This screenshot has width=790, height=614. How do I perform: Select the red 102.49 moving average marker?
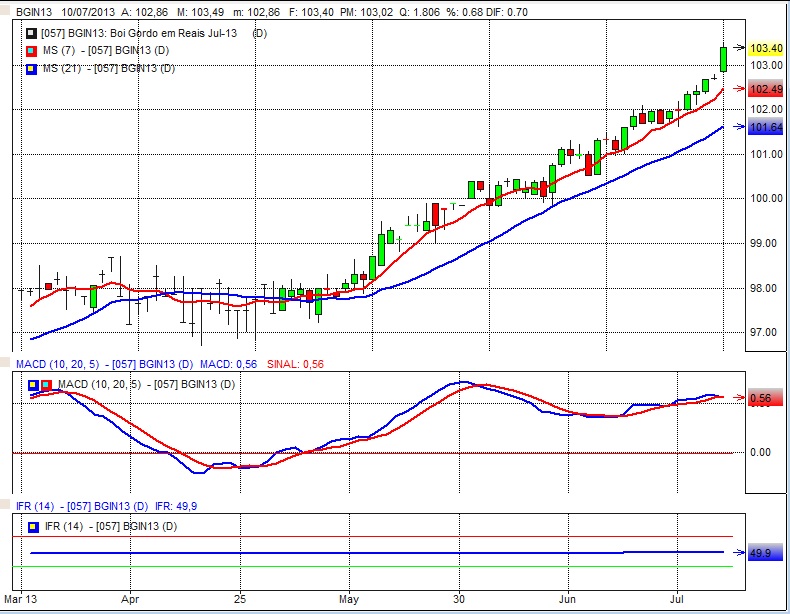point(765,89)
